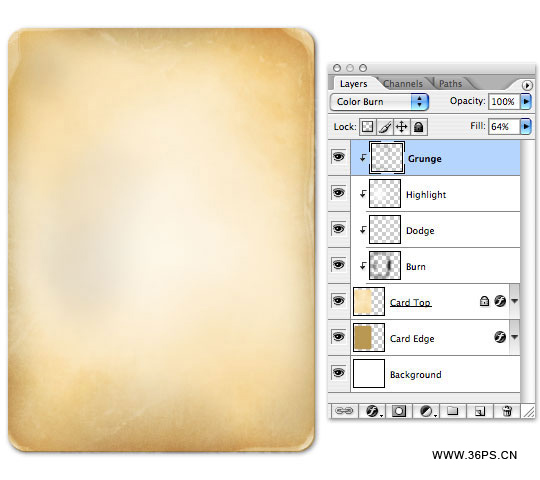The image size is (540, 480).
Task: Select the Card Edge layer name
Action: [412, 339]
